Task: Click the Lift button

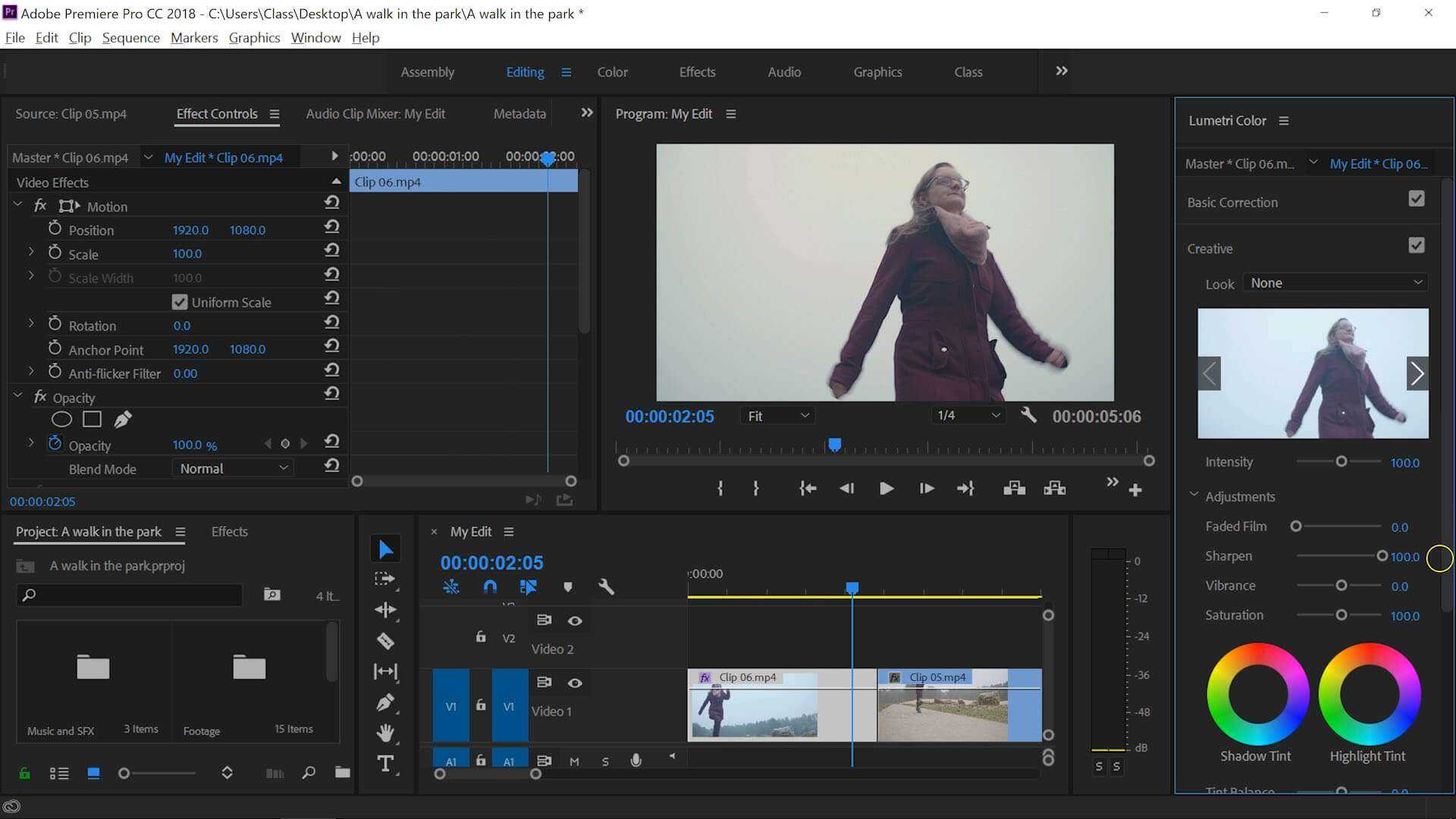Action: (x=1014, y=488)
